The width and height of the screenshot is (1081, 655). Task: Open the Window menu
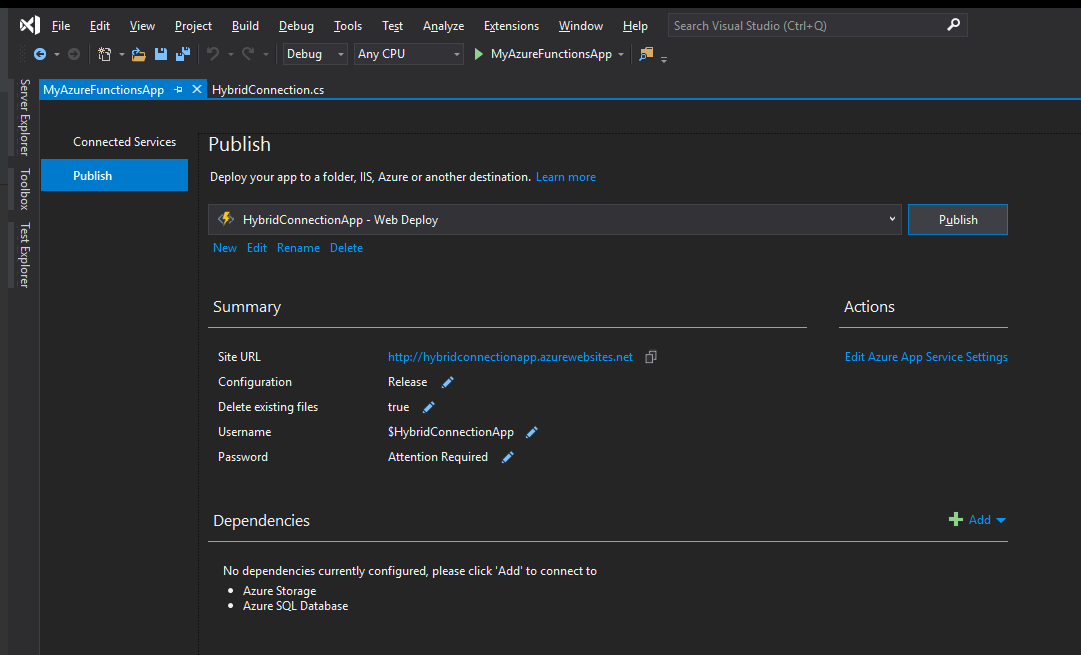[580, 26]
